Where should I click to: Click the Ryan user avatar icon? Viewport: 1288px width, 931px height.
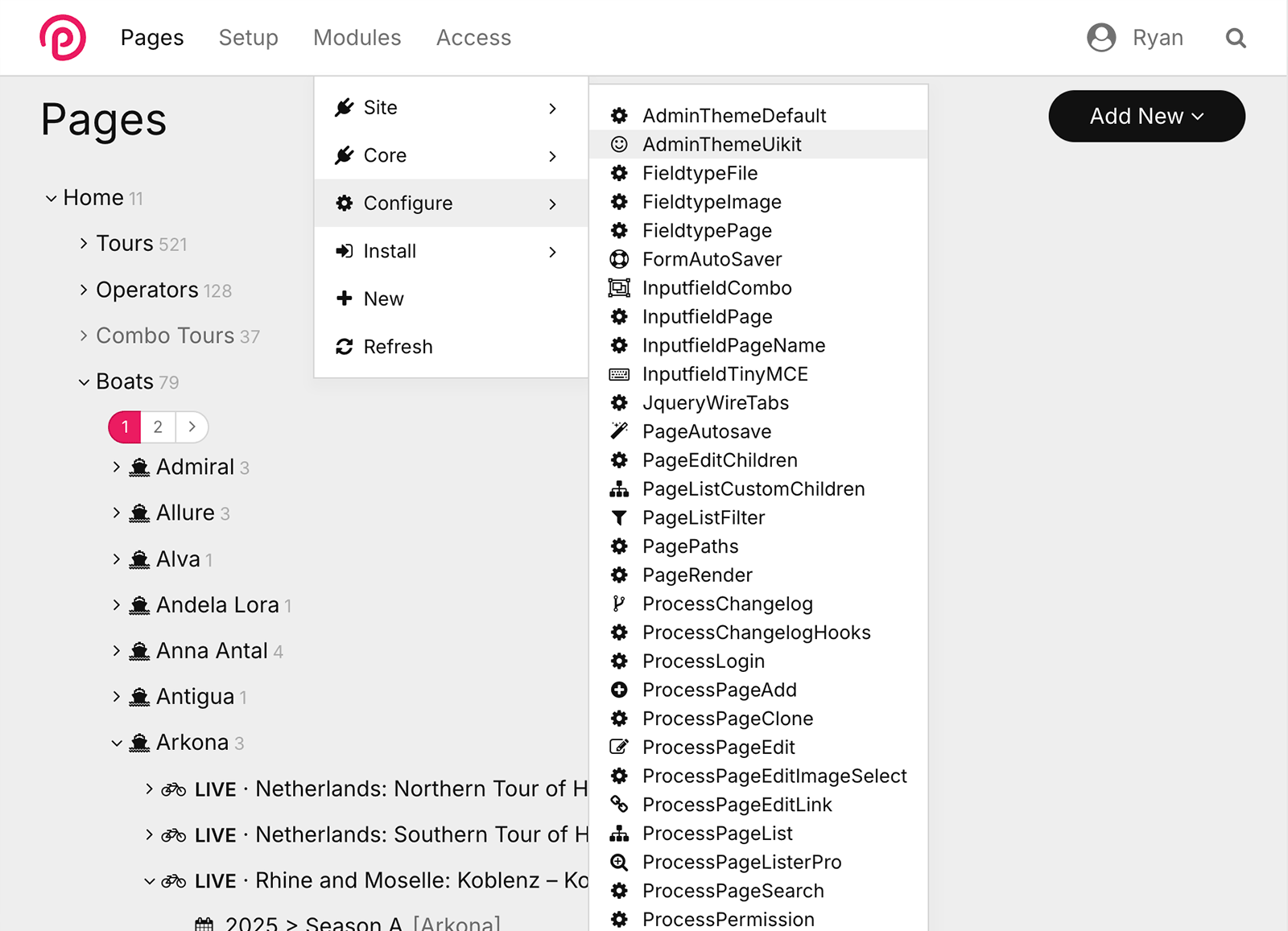pos(1100,38)
